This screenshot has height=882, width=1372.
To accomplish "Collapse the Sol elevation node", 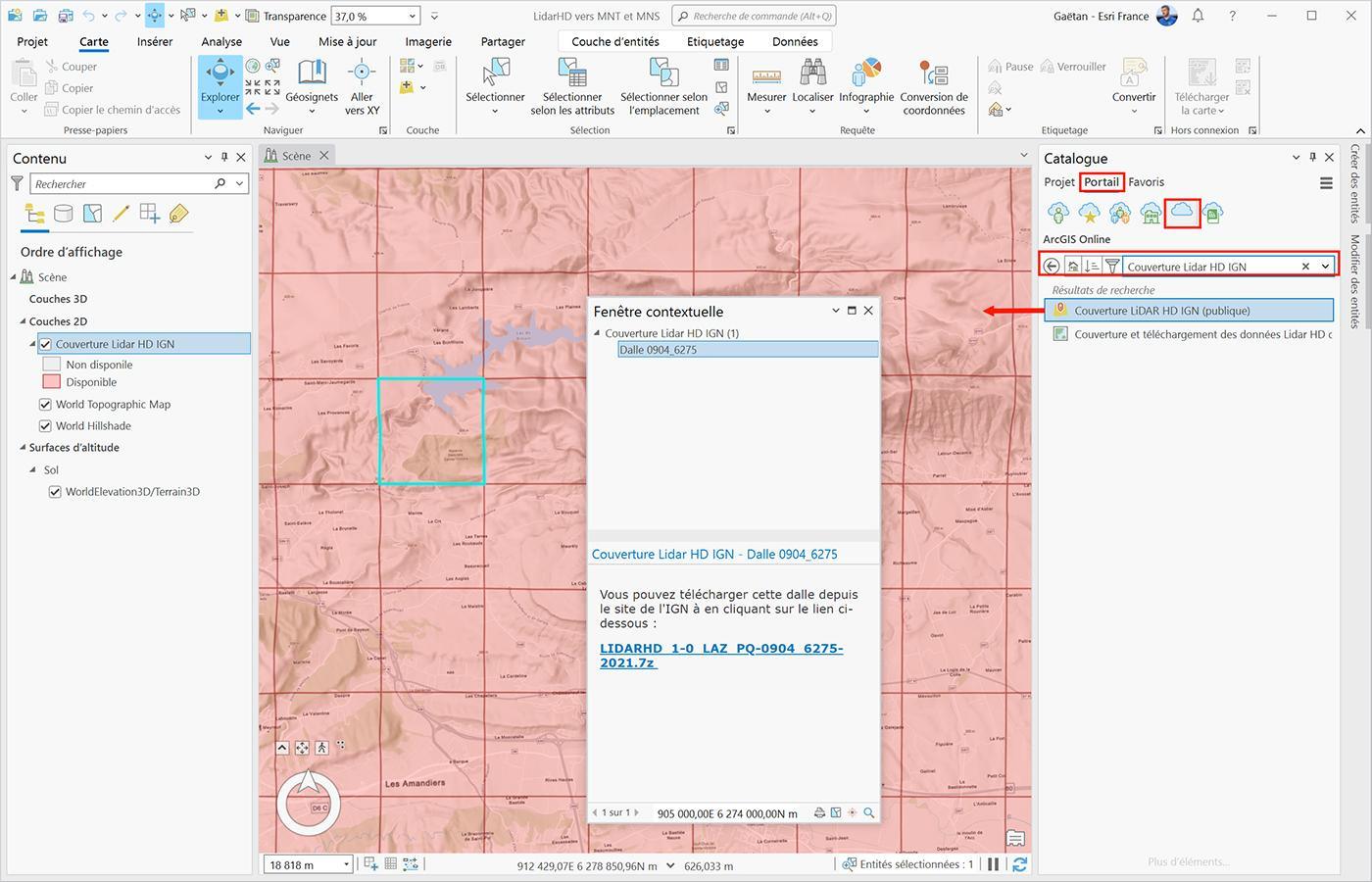I will pyautogui.click(x=32, y=470).
